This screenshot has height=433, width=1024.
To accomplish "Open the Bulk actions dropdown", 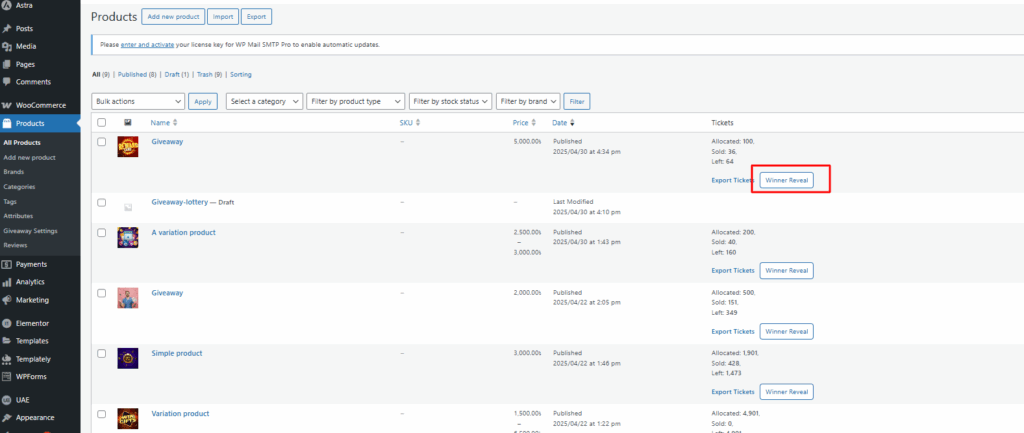I will point(138,101).
